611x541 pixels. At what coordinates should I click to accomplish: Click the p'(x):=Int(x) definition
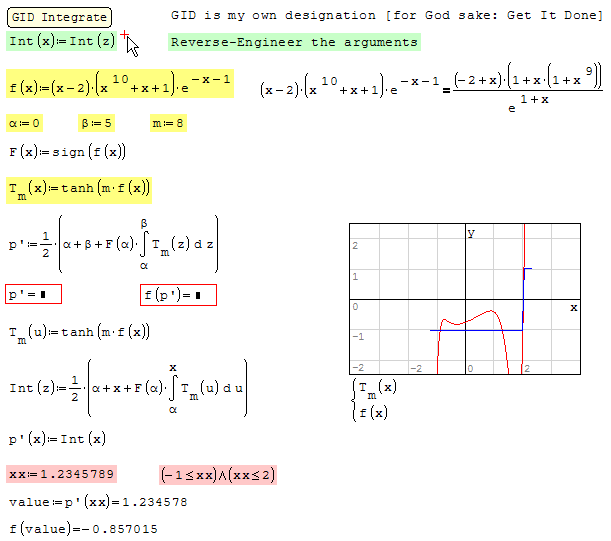pyautogui.click(x=57, y=439)
